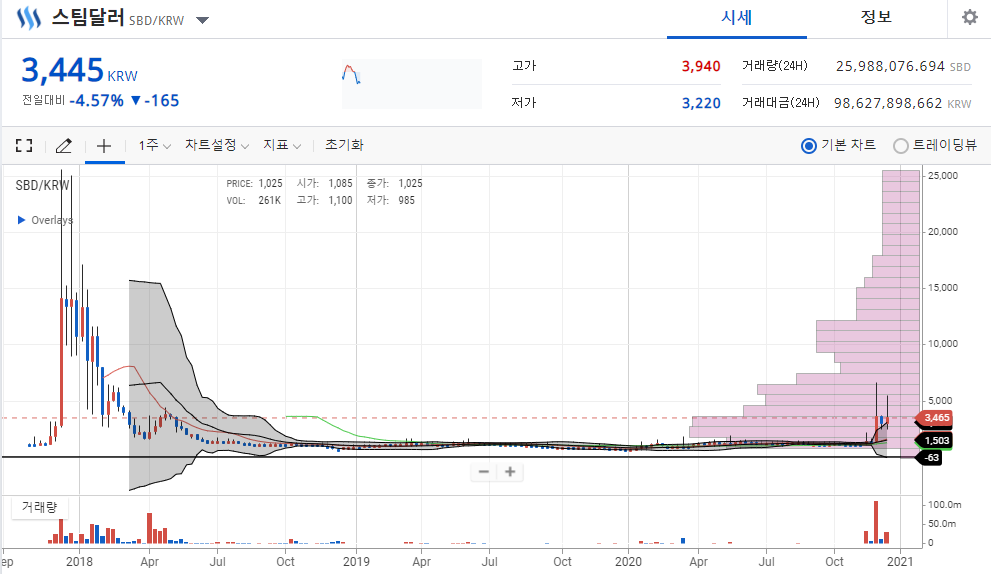This screenshot has height=574, width=991.
Task: Click the 10,000 price axis label
Action: point(942,344)
